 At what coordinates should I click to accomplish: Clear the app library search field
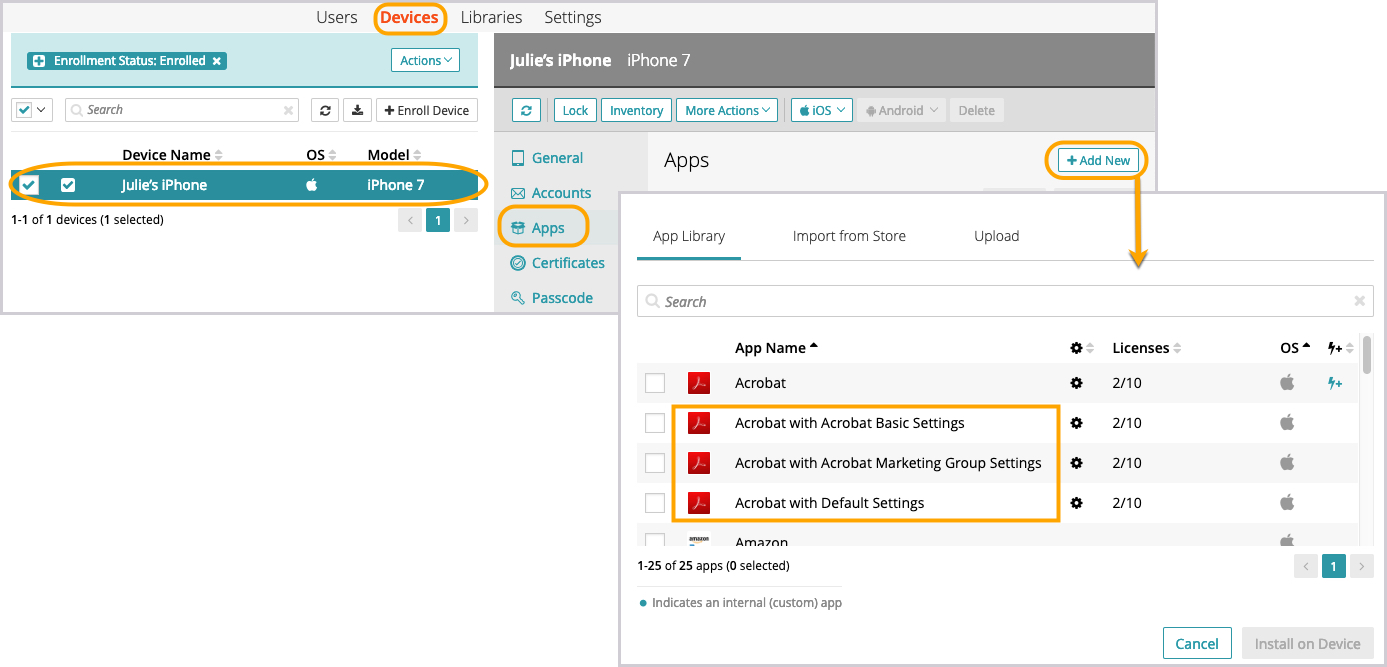[x=1359, y=301]
